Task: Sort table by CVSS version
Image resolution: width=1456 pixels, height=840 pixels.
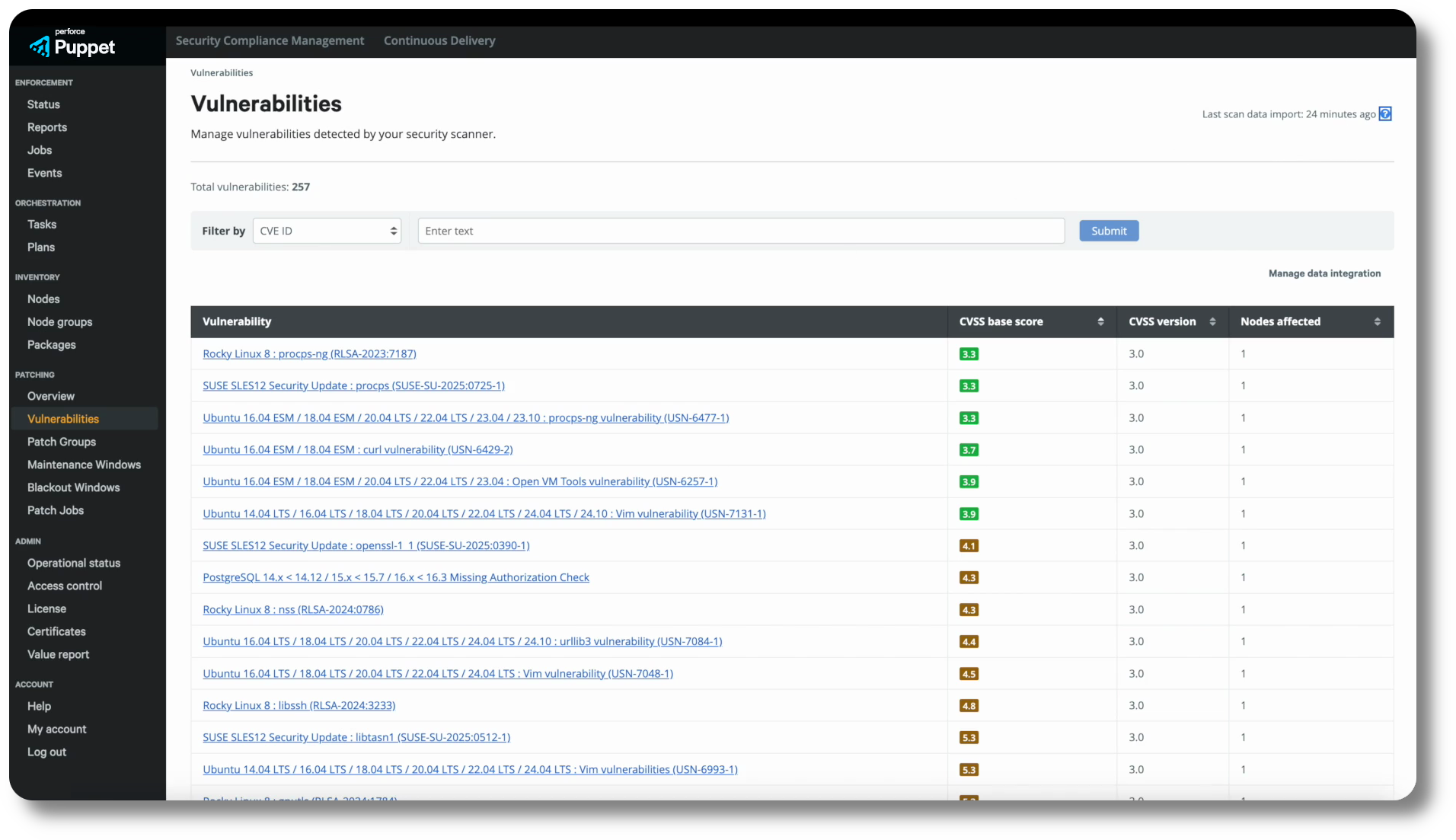Action: click(1212, 321)
